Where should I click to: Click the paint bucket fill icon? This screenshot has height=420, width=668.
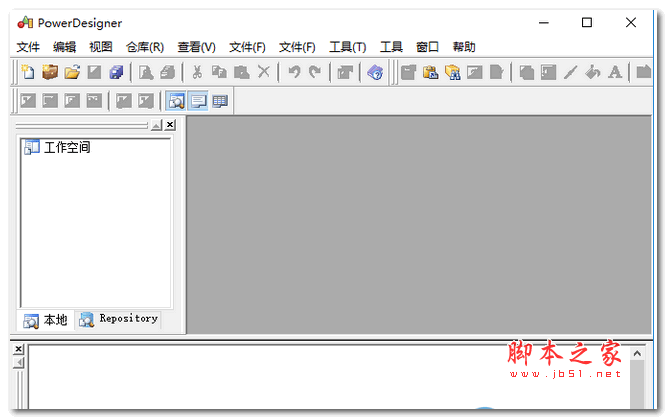[x=593, y=72]
